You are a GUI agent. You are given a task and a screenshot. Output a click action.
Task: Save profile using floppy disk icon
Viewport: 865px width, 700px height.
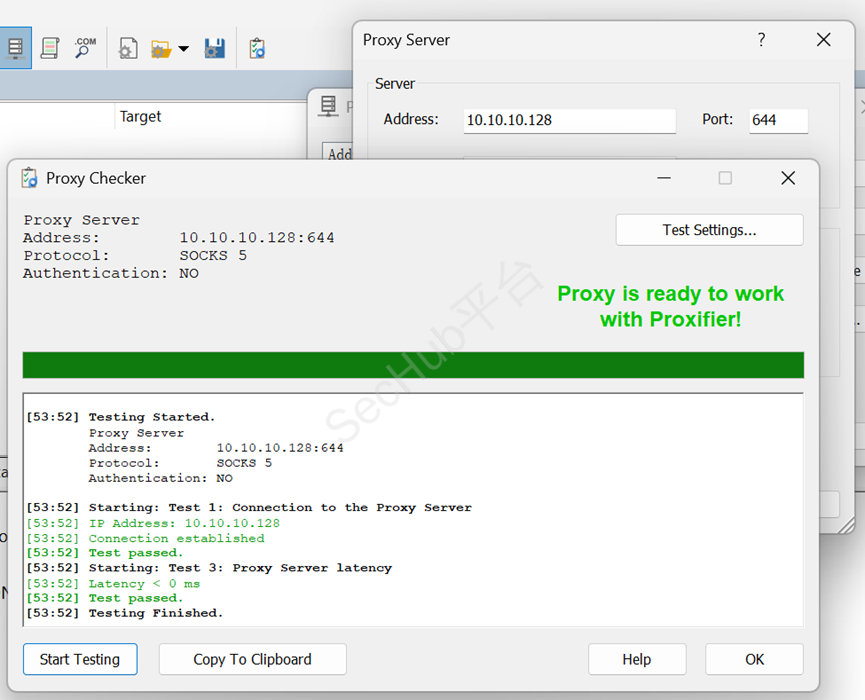coord(214,49)
